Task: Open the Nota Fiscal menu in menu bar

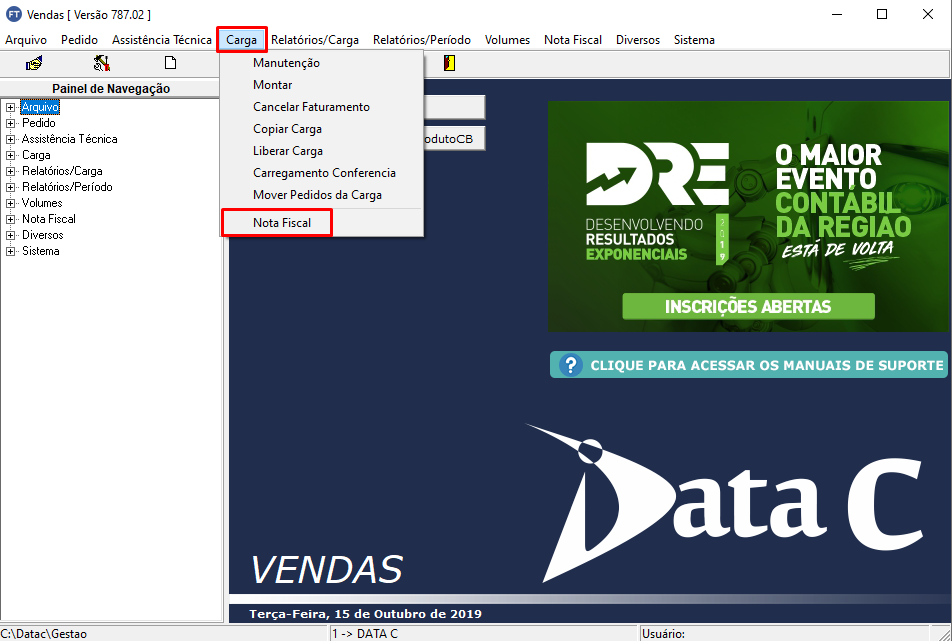Action: click(x=573, y=40)
